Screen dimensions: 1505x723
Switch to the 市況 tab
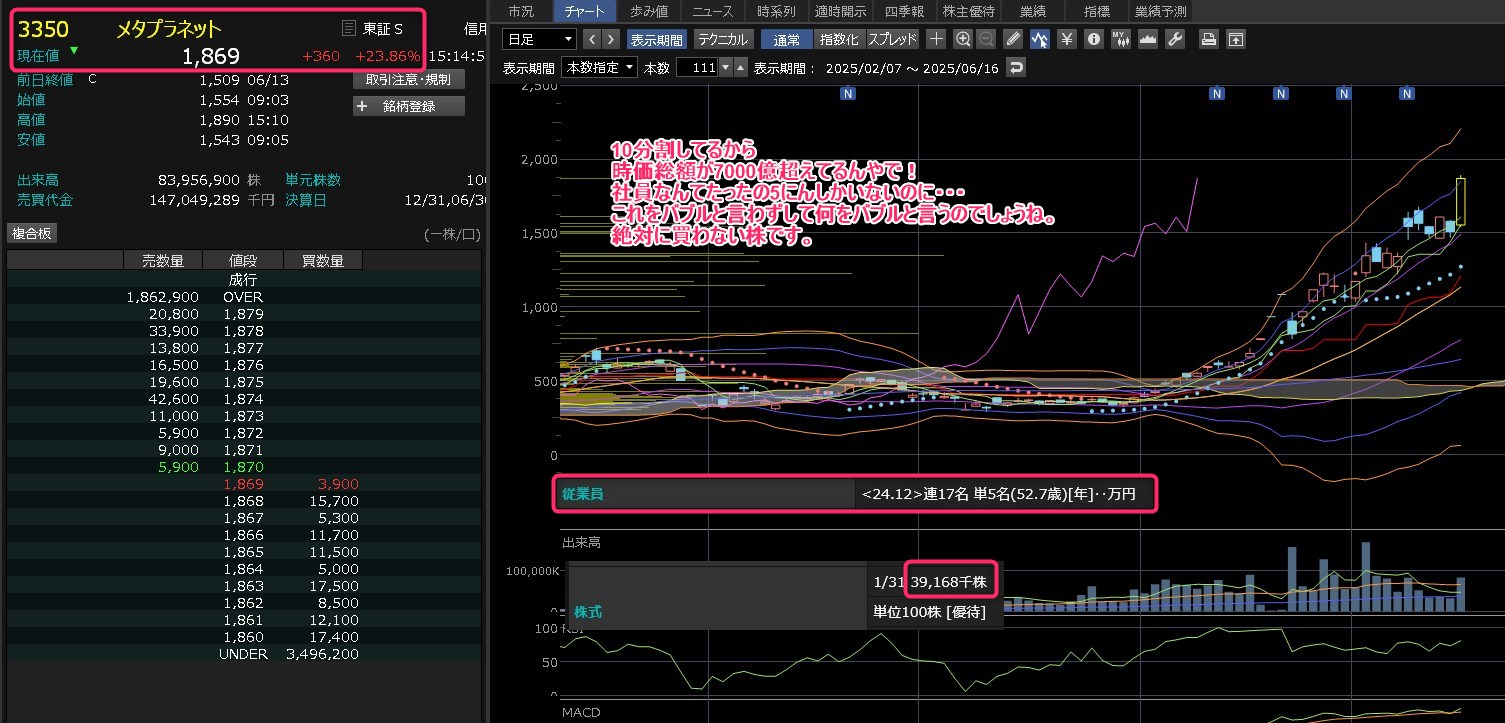pyautogui.click(x=521, y=11)
